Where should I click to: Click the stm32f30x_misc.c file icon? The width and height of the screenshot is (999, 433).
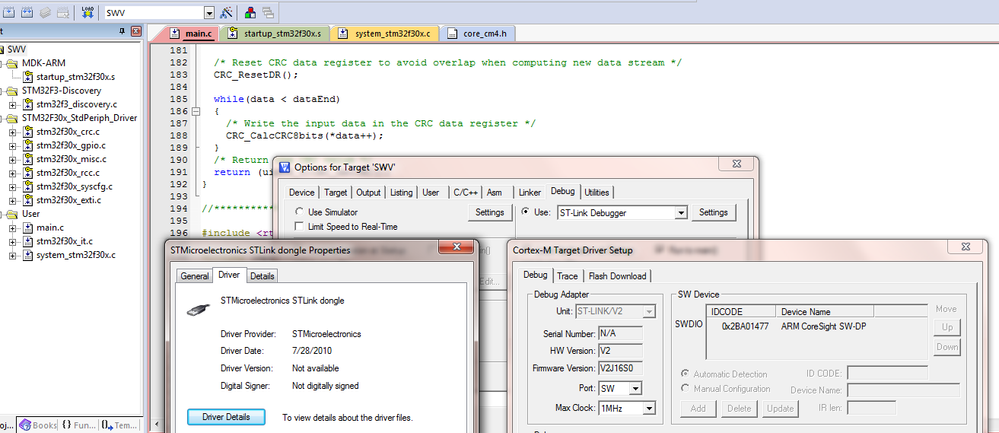[x=28, y=159]
